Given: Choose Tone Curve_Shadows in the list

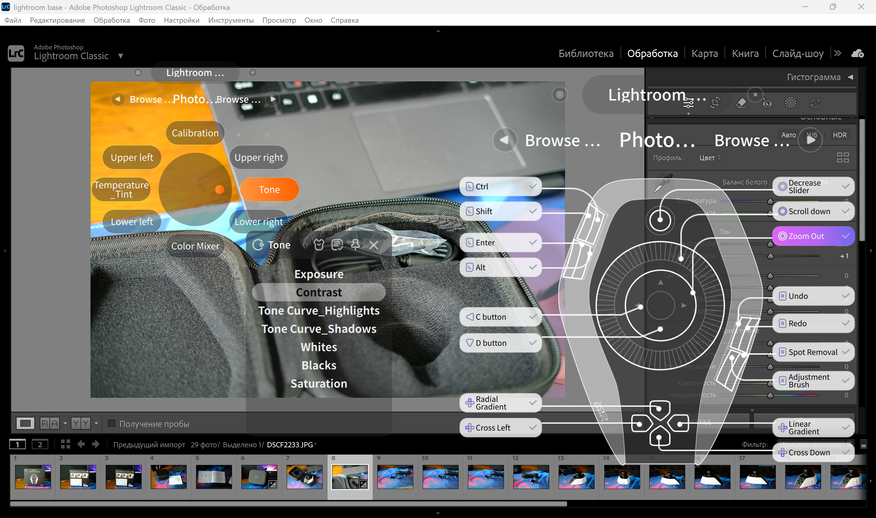Looking at the screenshot, I should (x=319, y=329).
